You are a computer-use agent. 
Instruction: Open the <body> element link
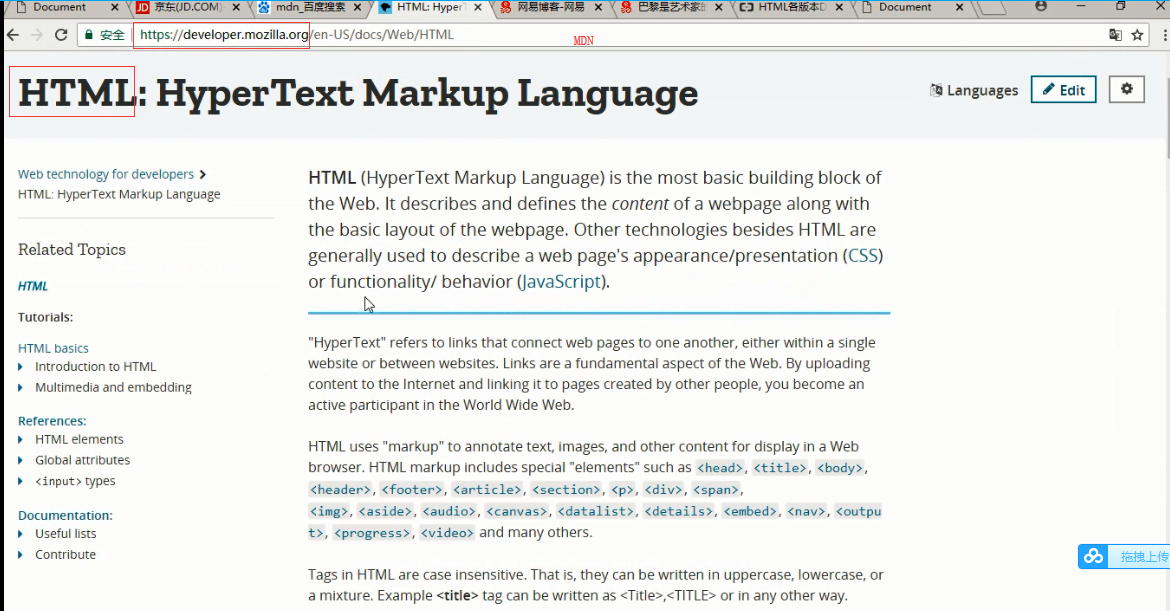839,468
